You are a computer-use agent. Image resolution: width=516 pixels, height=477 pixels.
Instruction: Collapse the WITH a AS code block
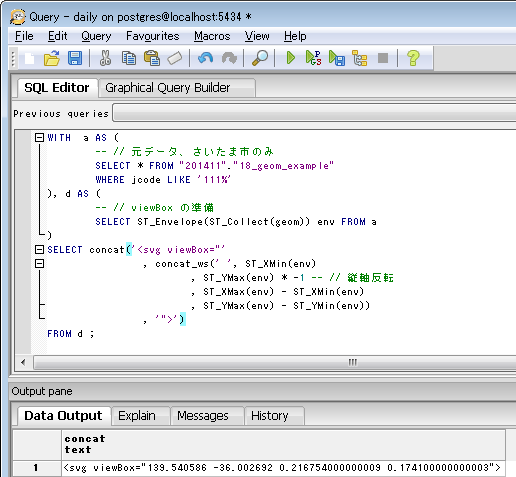[39, 137]
